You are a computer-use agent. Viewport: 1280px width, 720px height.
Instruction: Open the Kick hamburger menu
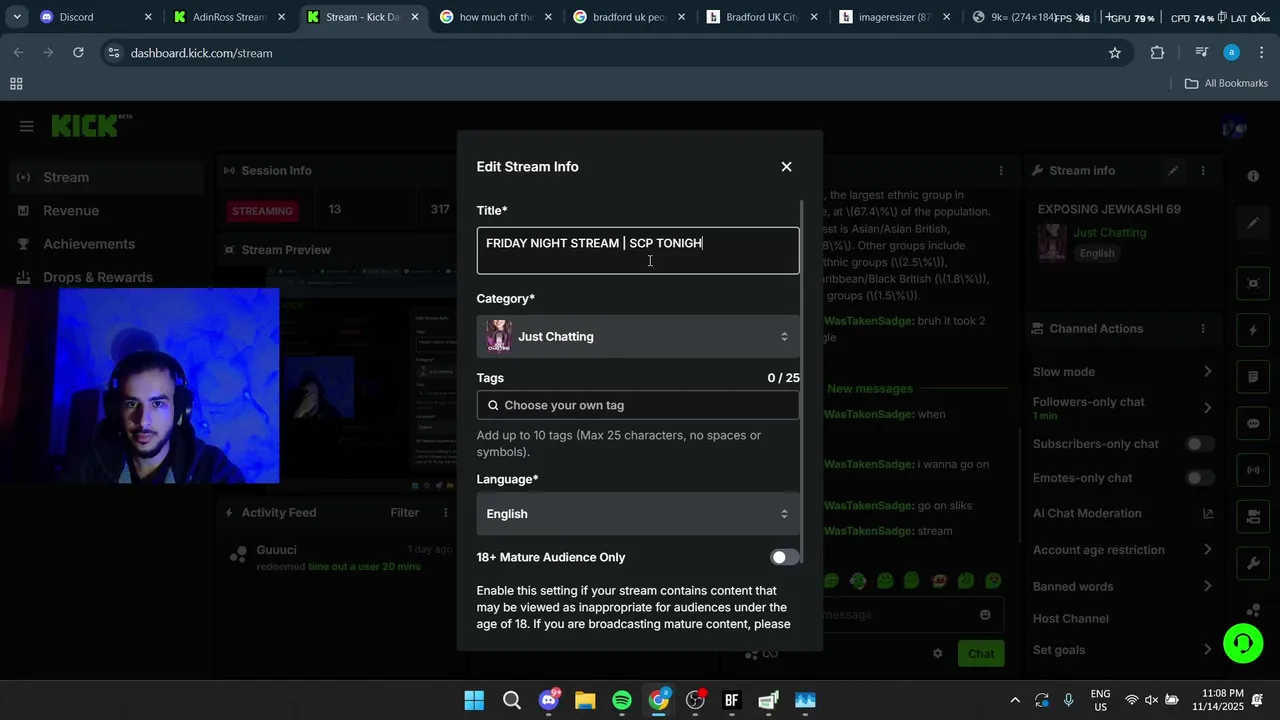(26, 126)
